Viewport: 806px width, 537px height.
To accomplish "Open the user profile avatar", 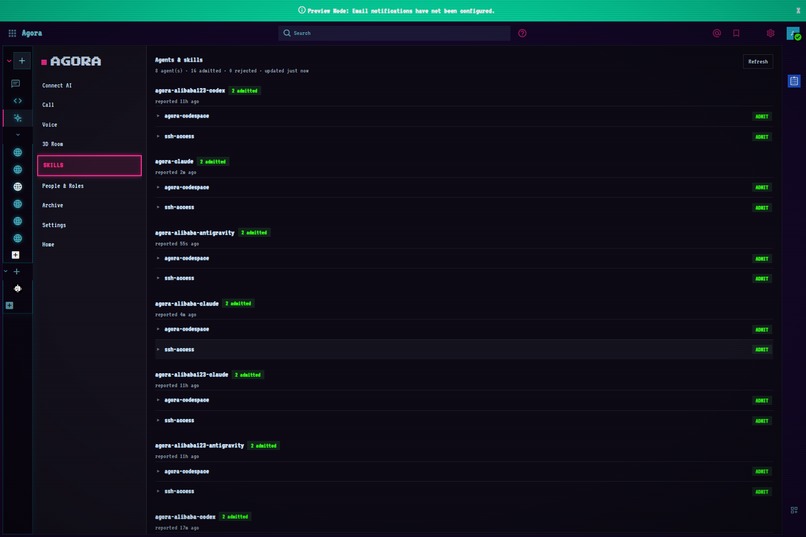I will pyautogui.click(x=793, y=33).
